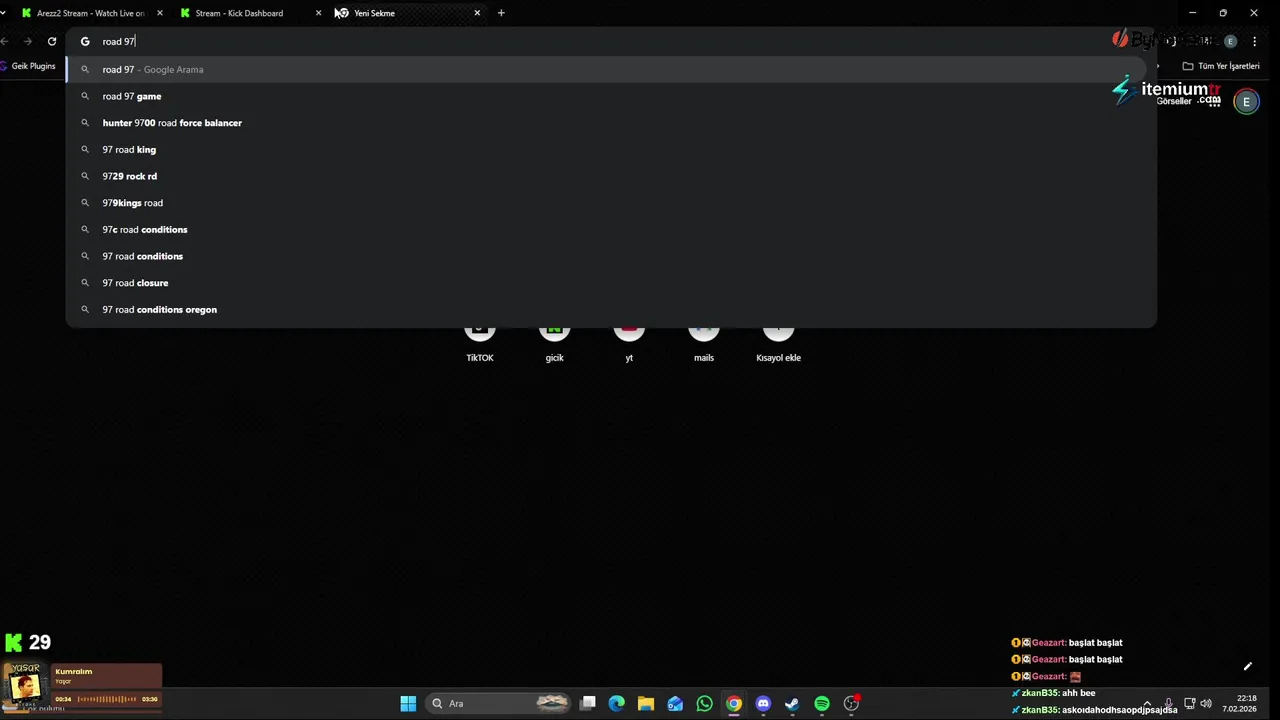The width and height of the screenshot is (1280, 720).
Task: Open the yt shortcut
Action: pos(629,343)
